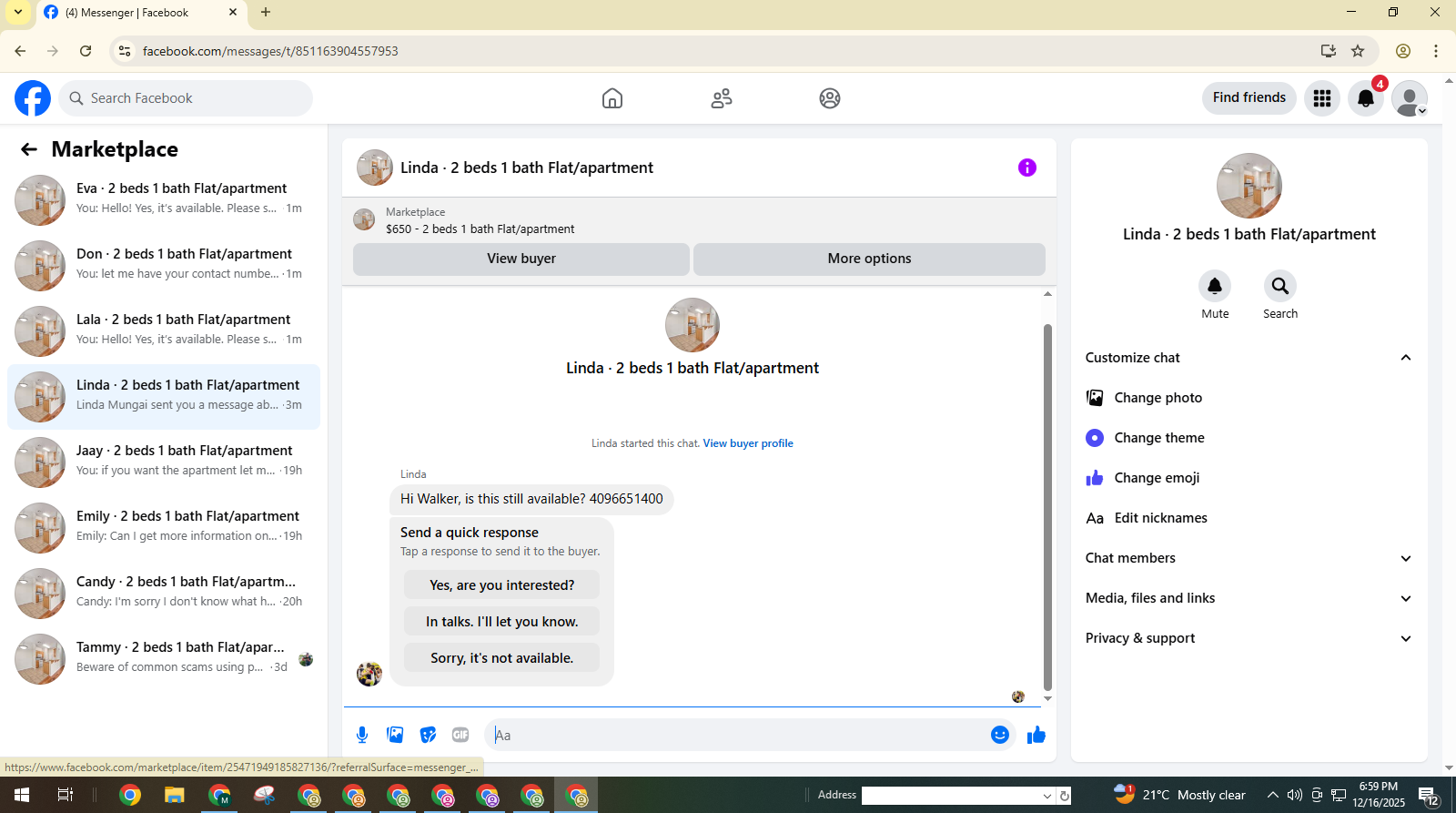
Task: Open Candy conversation in chat list
Action: [164, 593]
